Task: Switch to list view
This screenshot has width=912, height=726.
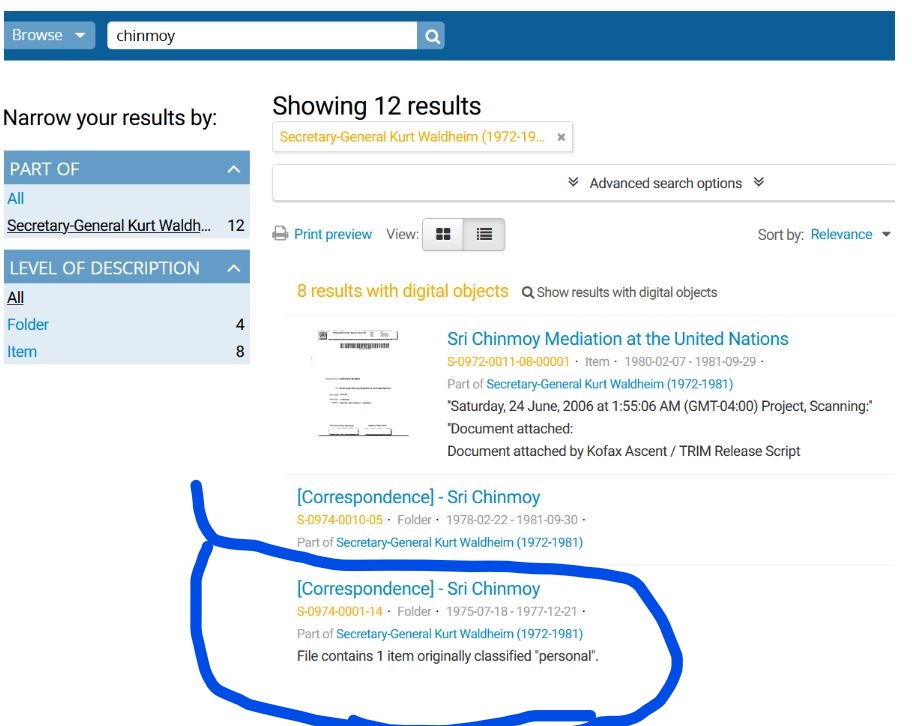Action: point(484,234)
